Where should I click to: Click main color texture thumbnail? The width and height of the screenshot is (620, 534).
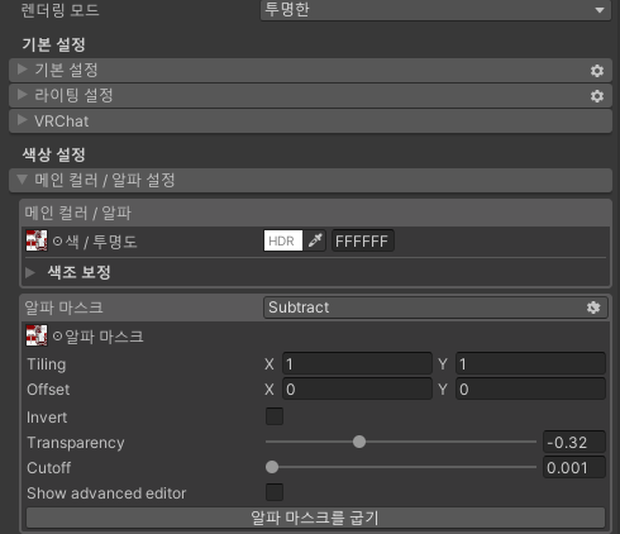coord(36,240)
